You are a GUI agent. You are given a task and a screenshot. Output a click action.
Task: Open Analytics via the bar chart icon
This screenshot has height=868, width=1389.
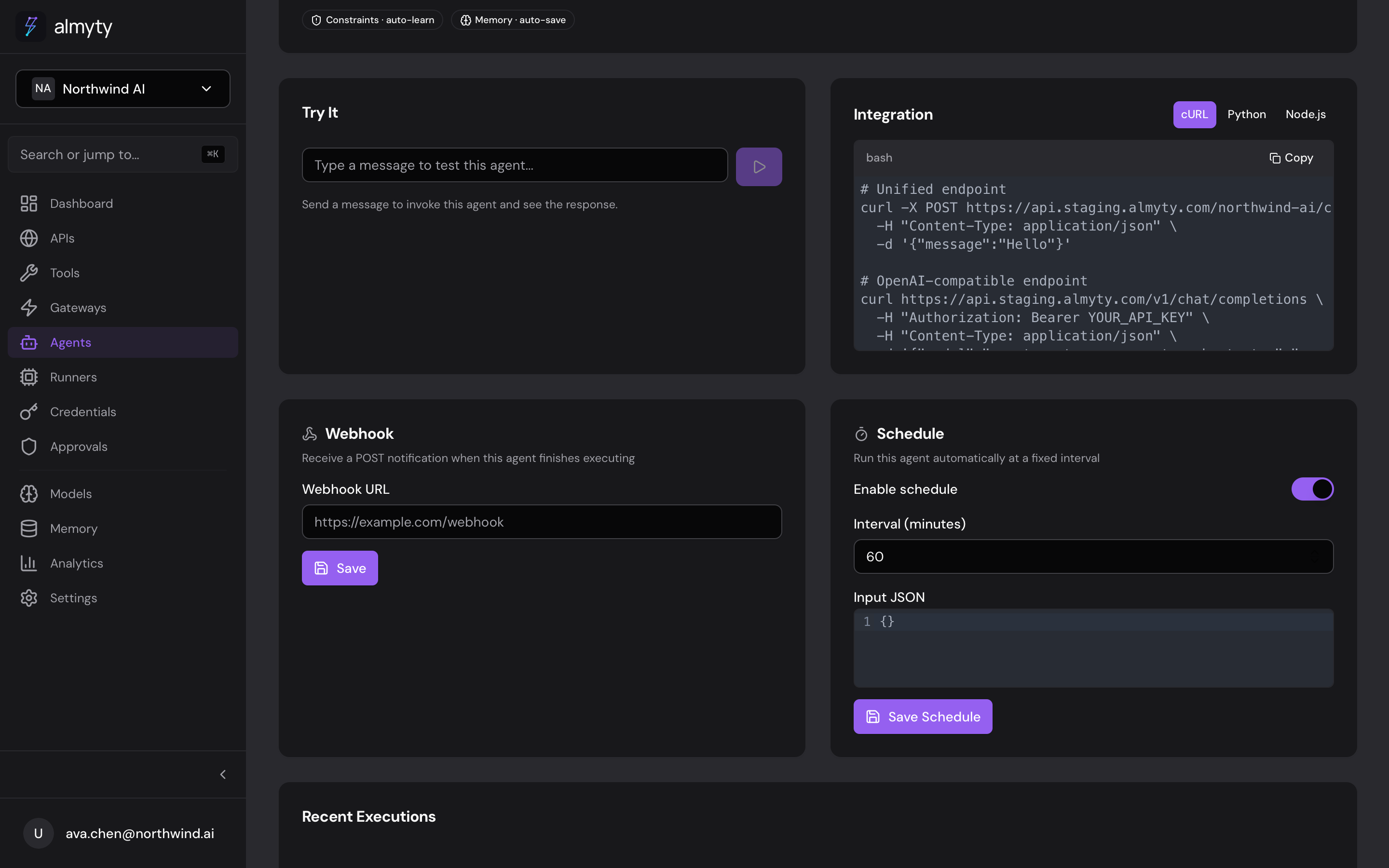[x=29, y=563]
